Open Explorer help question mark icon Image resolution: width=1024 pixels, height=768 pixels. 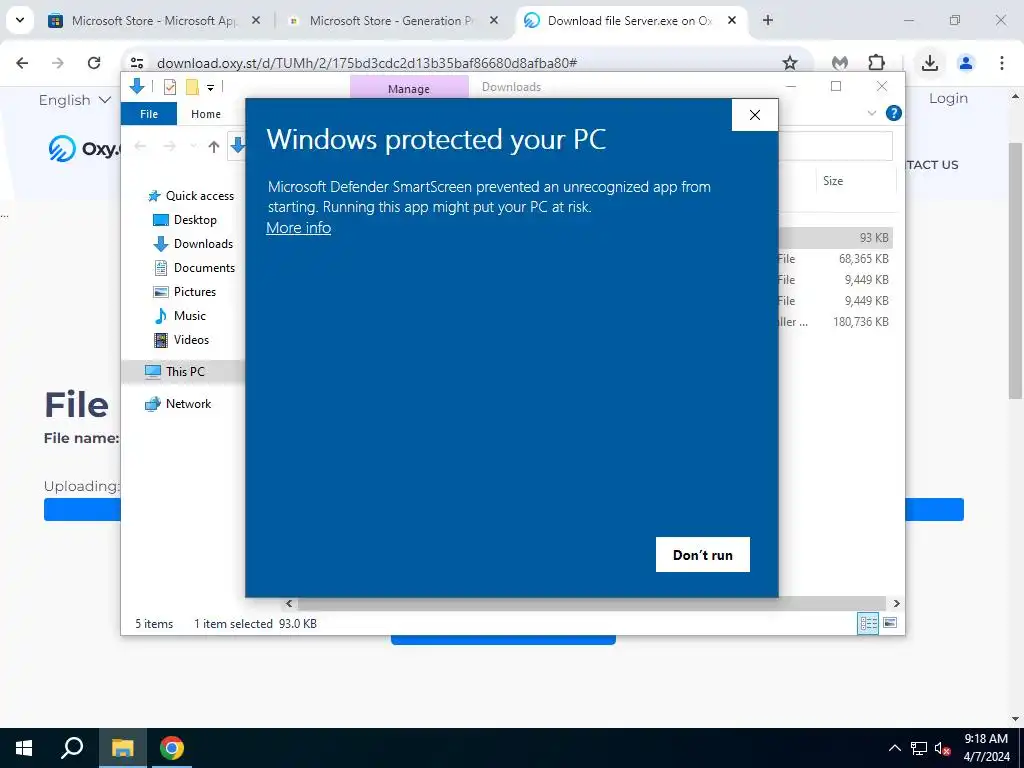tap(893, 113)
